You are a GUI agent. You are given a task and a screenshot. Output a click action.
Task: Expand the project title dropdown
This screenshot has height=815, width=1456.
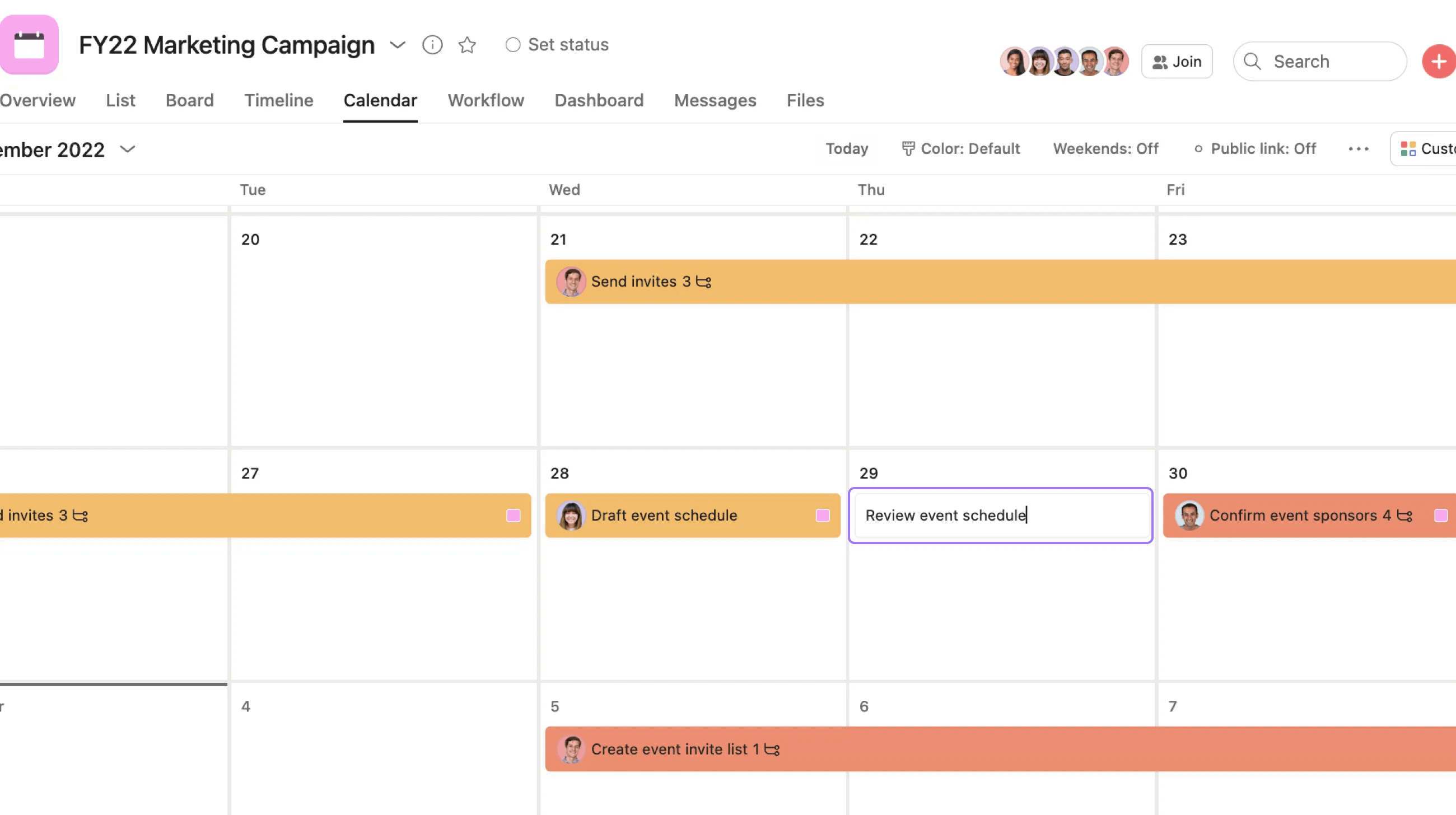[x=398, y=45]
